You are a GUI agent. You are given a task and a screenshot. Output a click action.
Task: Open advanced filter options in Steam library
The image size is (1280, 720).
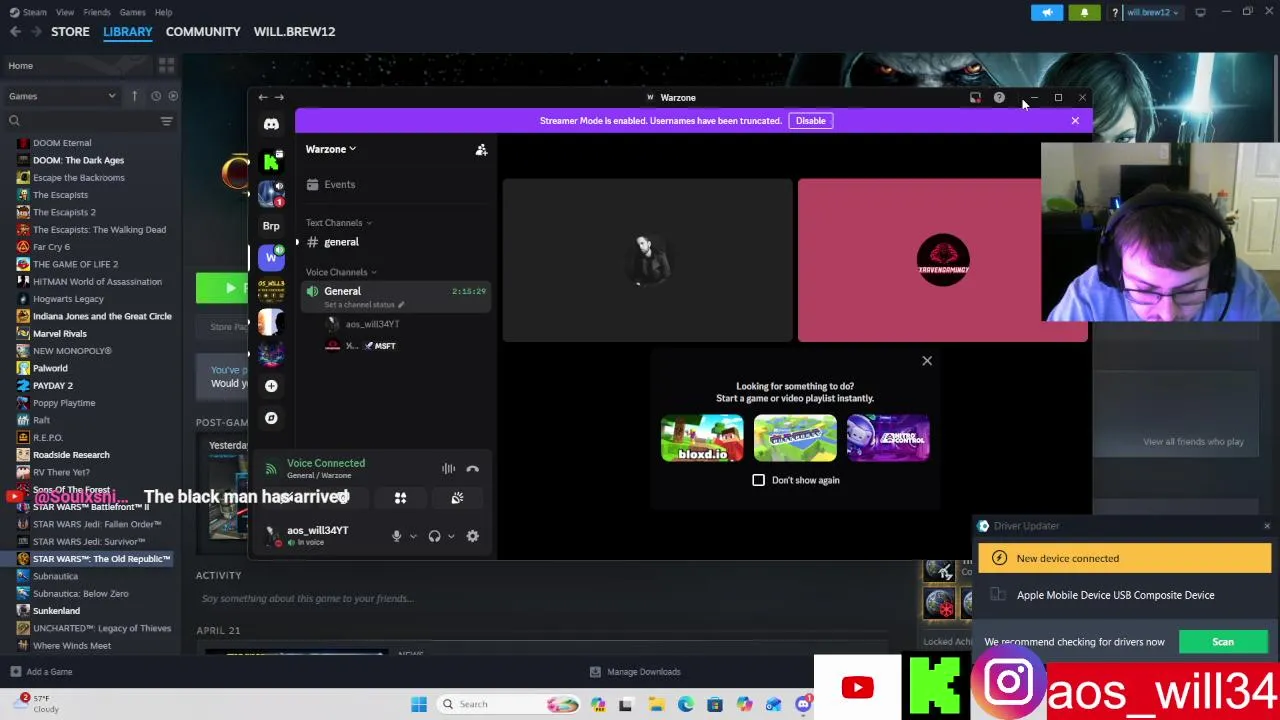pyautogui.click(x=166, y=121)
